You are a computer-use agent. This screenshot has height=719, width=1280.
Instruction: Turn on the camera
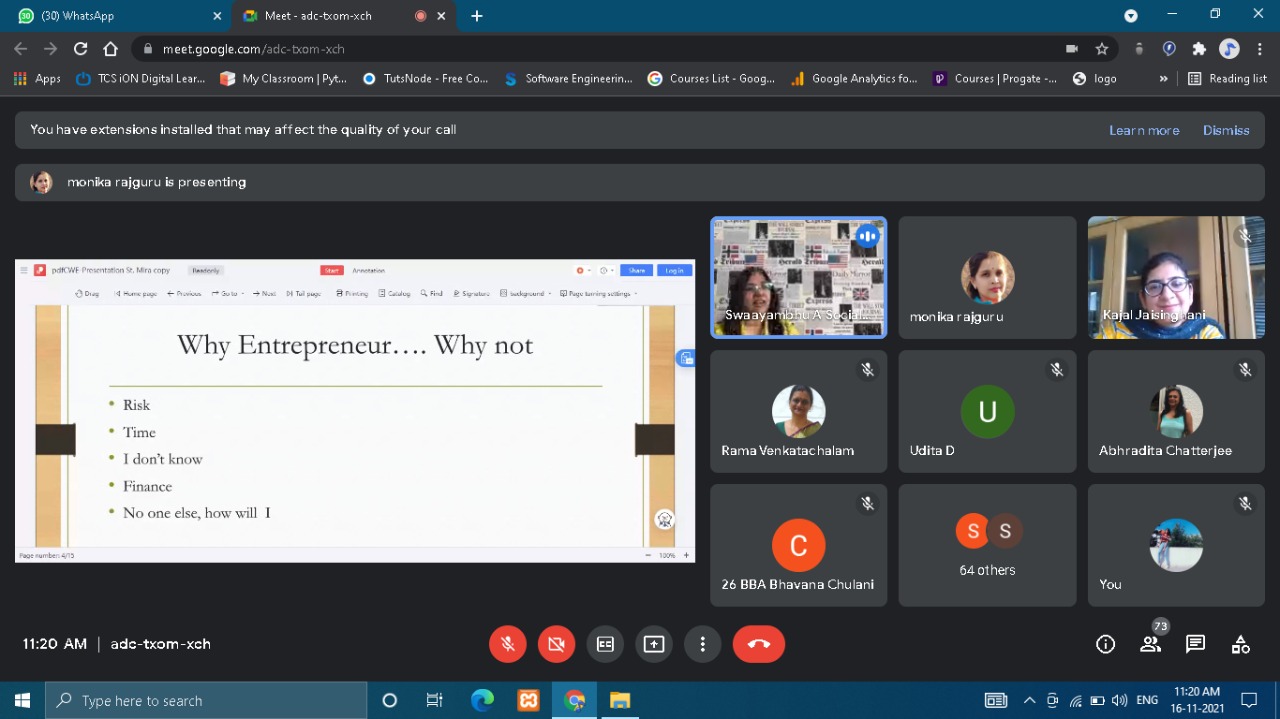[557, 645]
